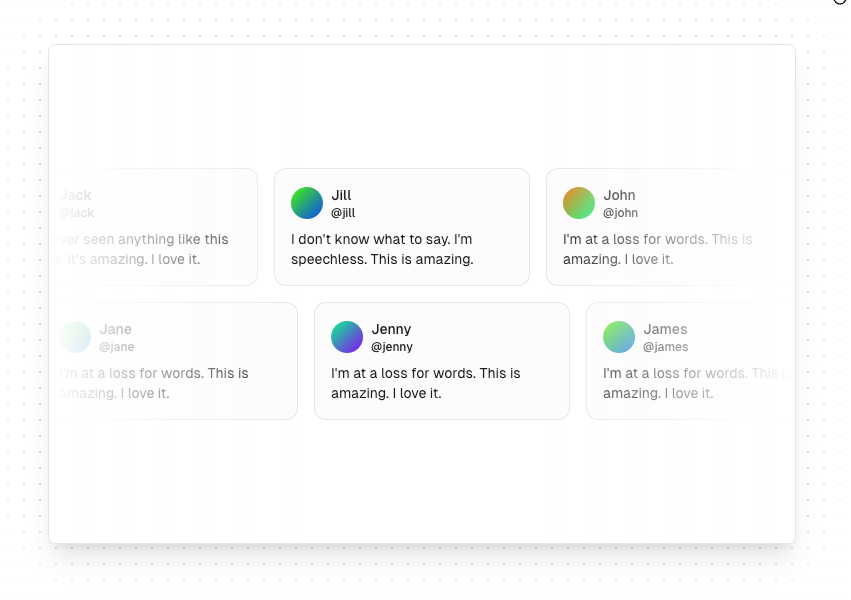Viewport: 851px width, 600px height.
Task: Open the @jill handle link
Action: pyautogui.click(x=343, y=213)
